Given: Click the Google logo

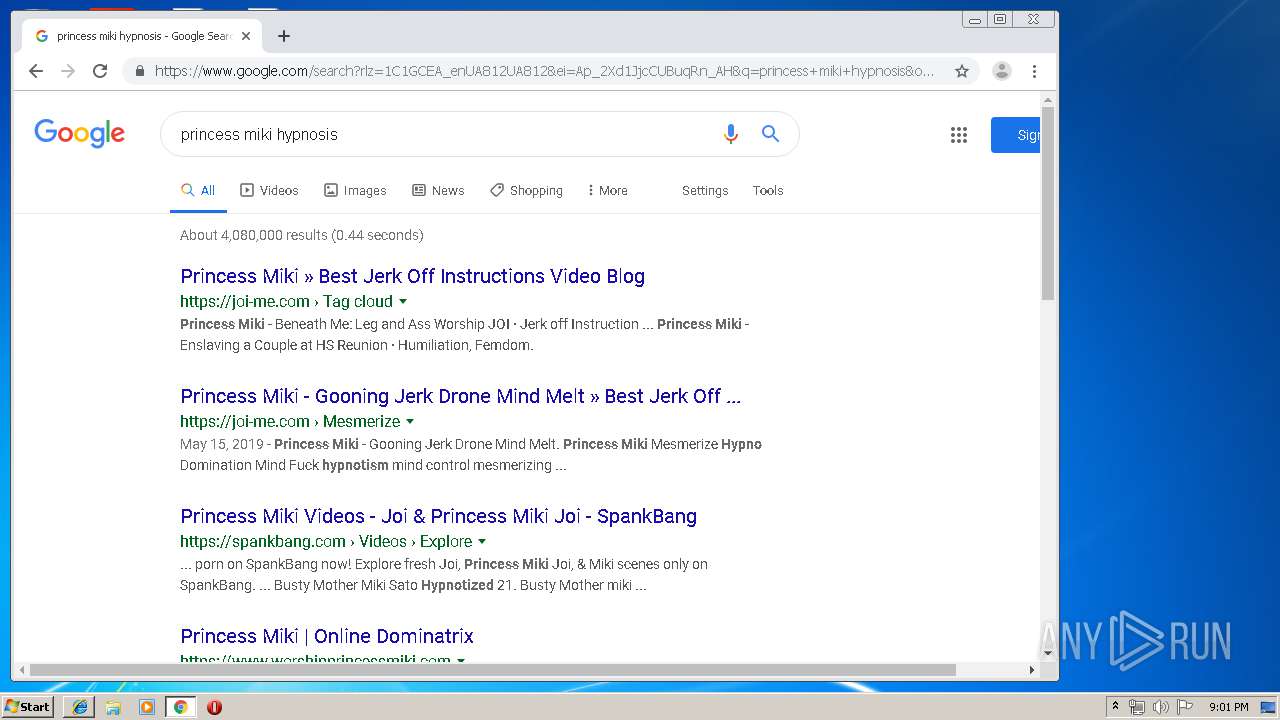Looking at the screenshot, I should [x=80, y=133].
